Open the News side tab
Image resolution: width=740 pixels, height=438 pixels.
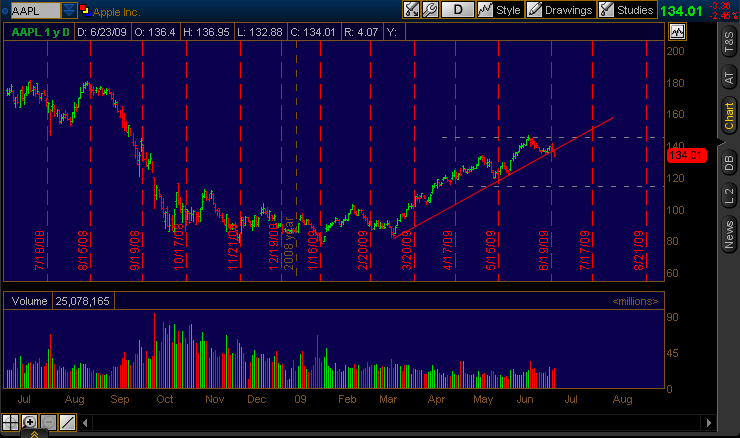coord(729,235)
